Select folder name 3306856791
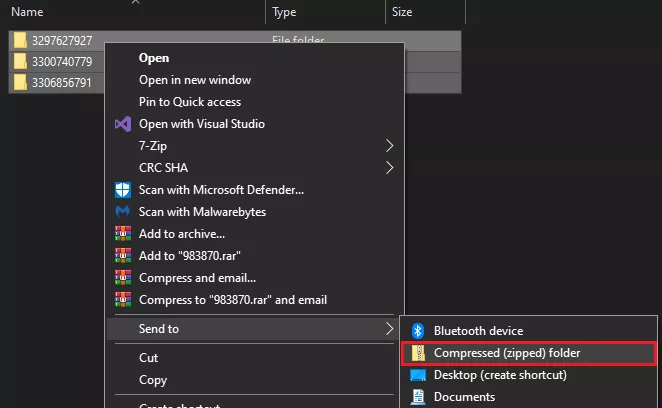This screenshot has width=662, height=408. pyautogui.click(x=62, y=82)
